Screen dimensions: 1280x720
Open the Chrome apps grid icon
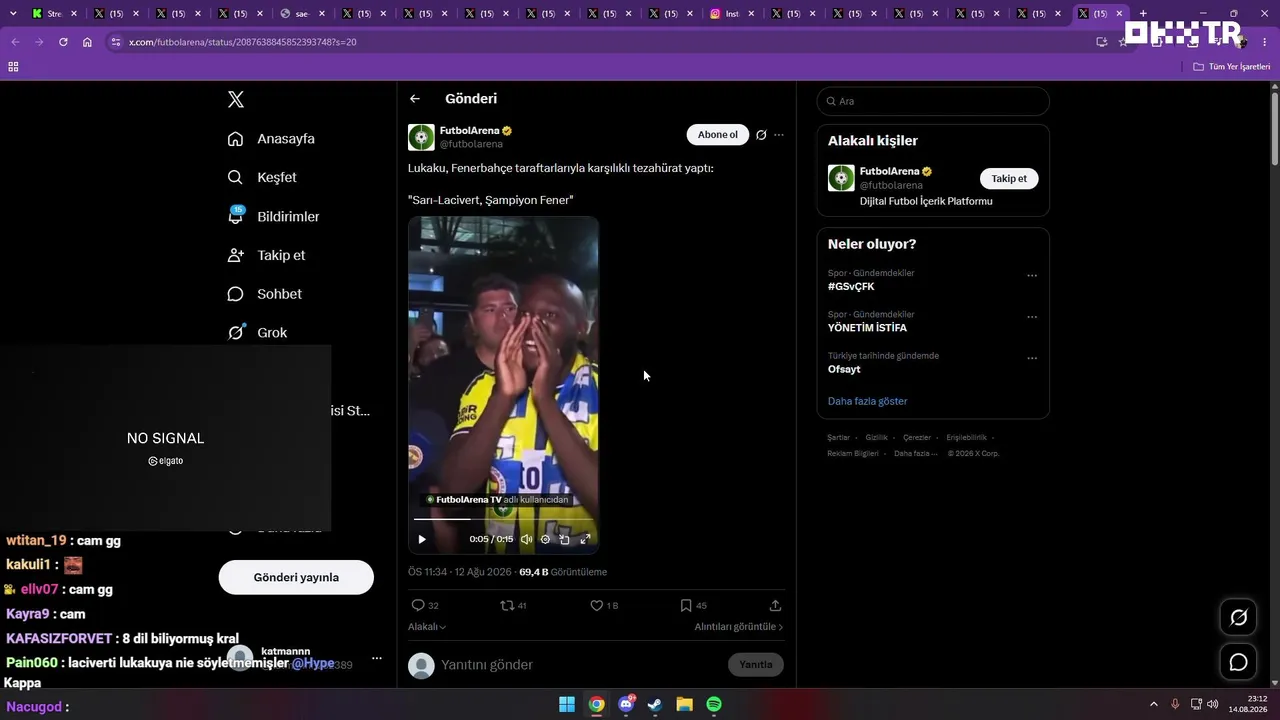(x=13, y=67)
